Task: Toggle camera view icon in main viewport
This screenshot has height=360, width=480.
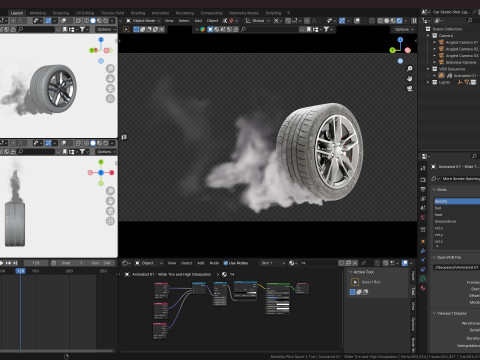Action: tap(410, 89)
